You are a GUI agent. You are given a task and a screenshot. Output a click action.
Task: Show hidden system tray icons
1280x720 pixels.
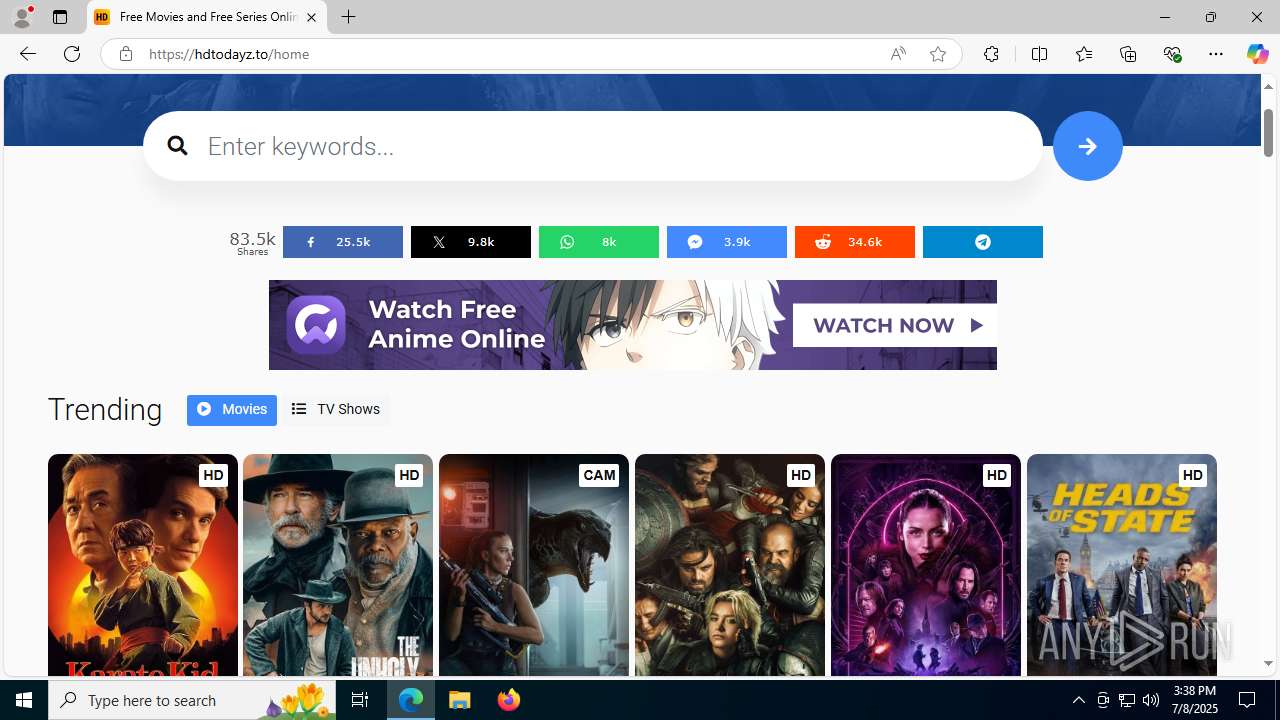(1078, 700)
